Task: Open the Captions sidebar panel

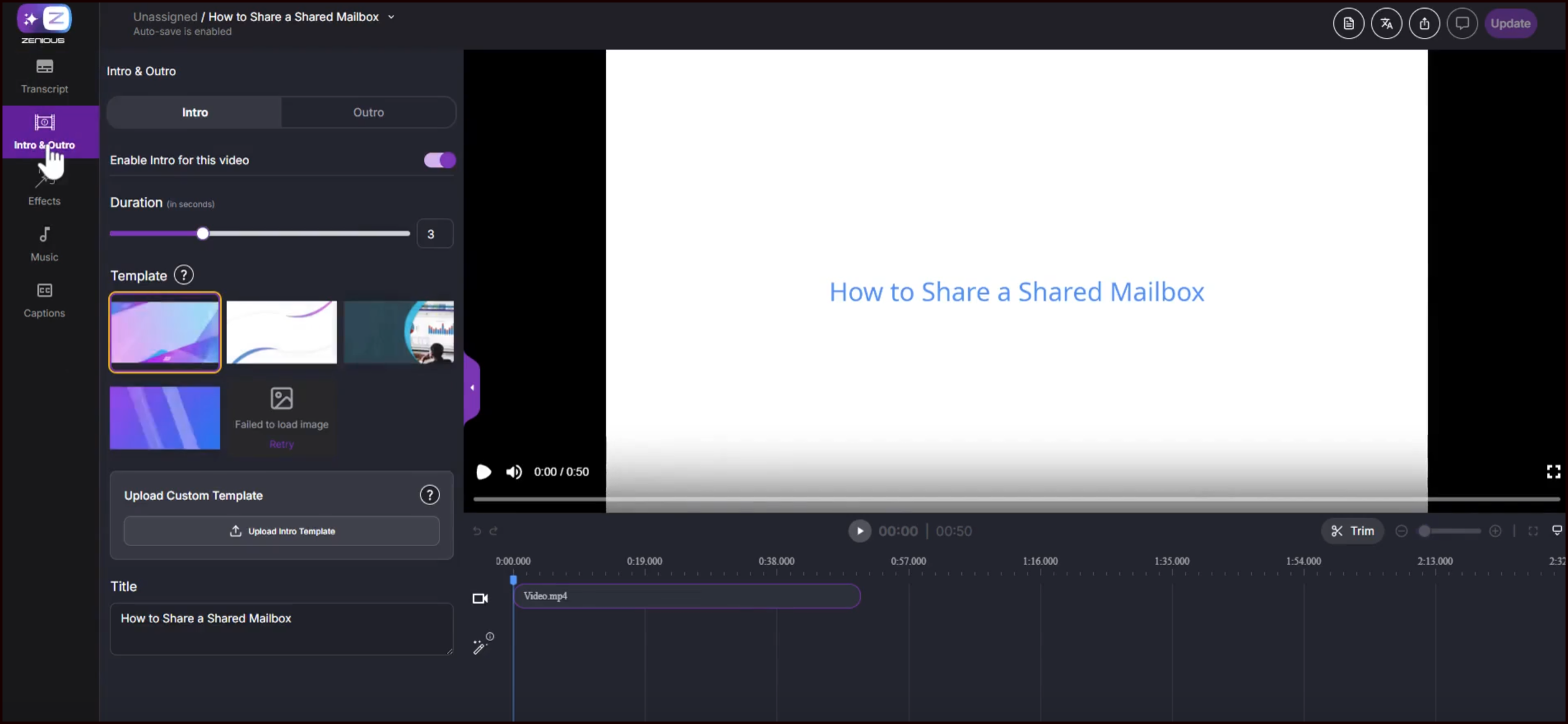Action: [x=44, y=299]
